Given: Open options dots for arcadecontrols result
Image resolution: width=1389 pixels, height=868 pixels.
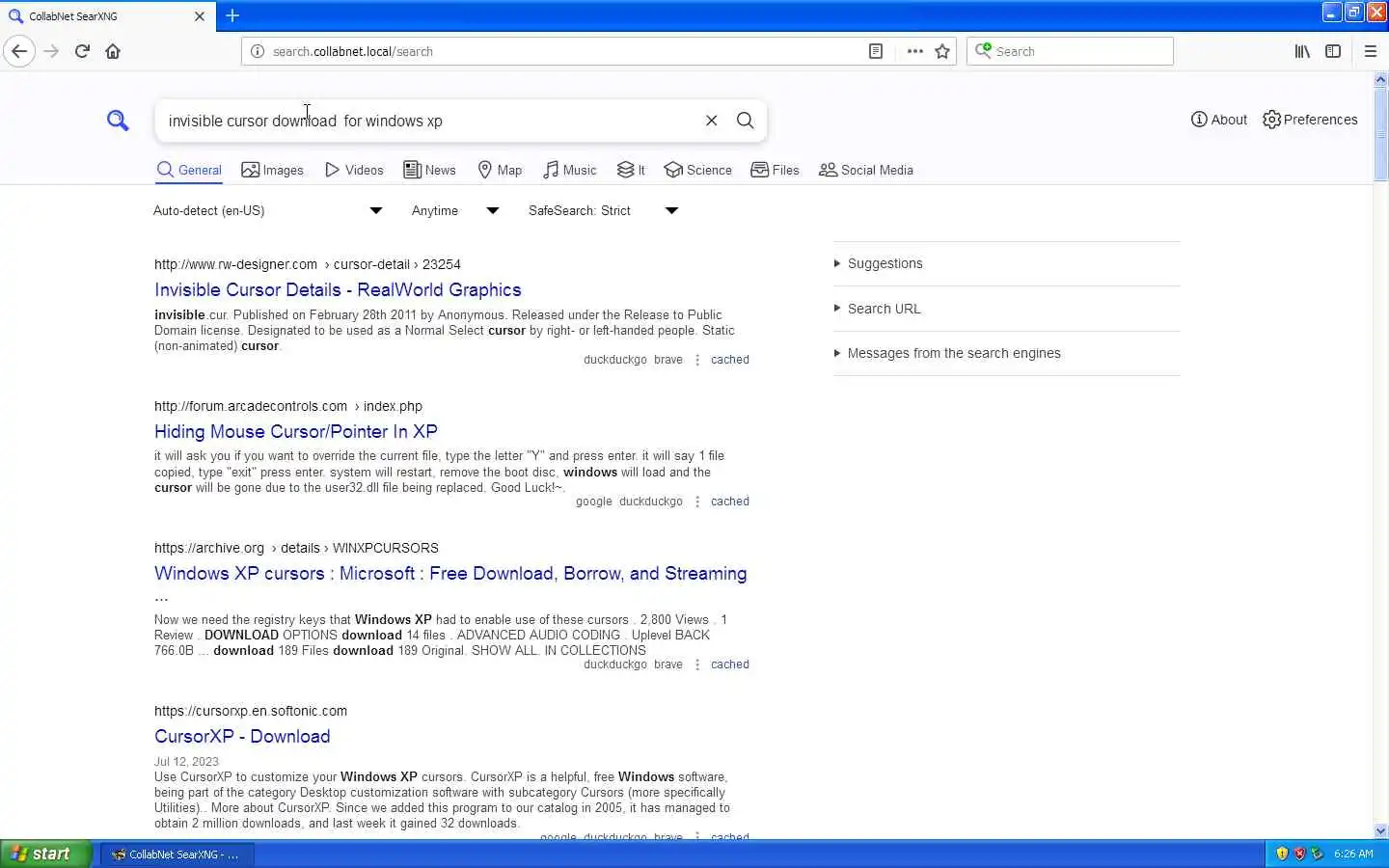Looking at the screenshot, I should click(697, 502).
